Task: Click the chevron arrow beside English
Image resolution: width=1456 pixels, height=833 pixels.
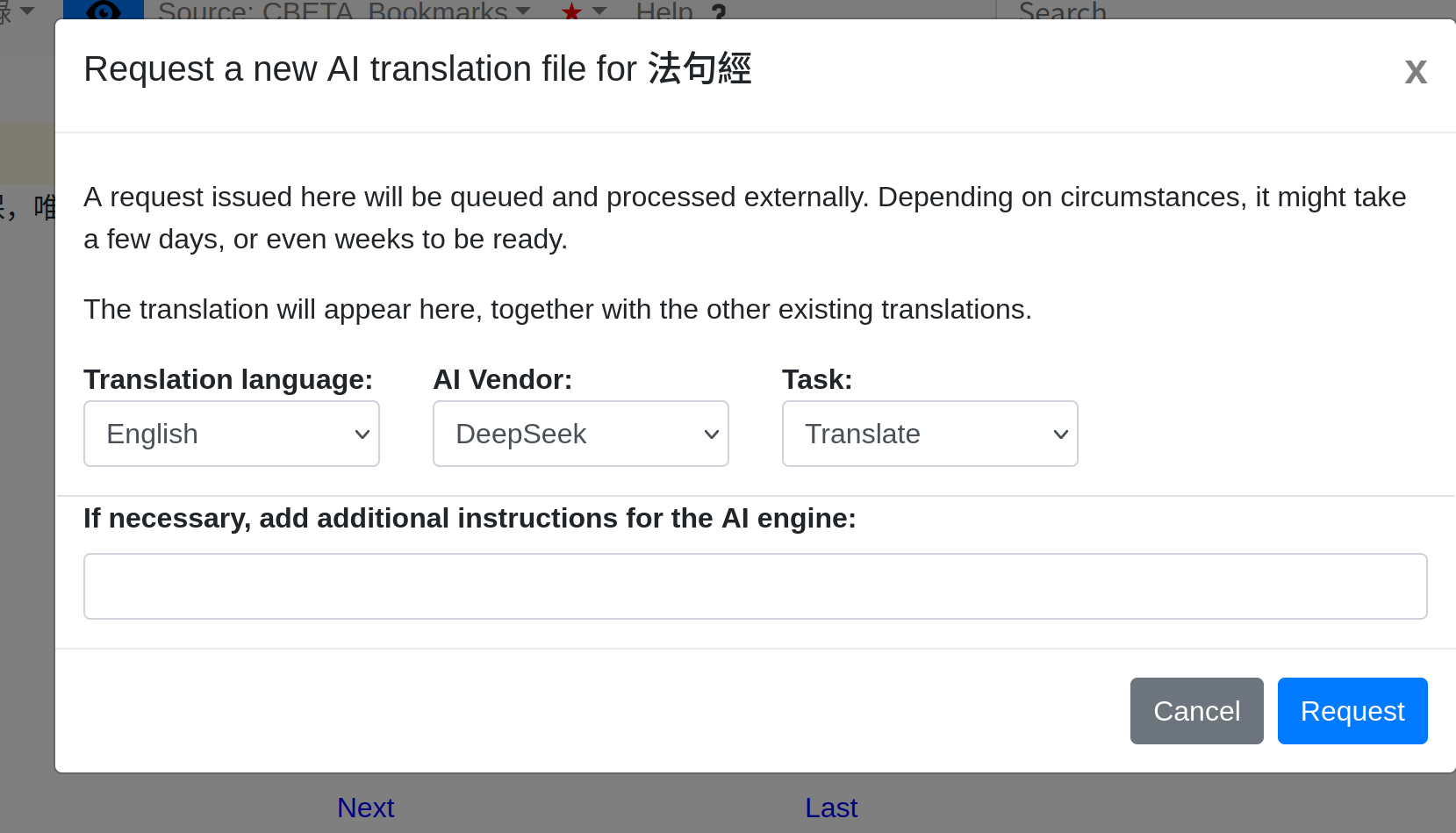Action: pos(362,434)
